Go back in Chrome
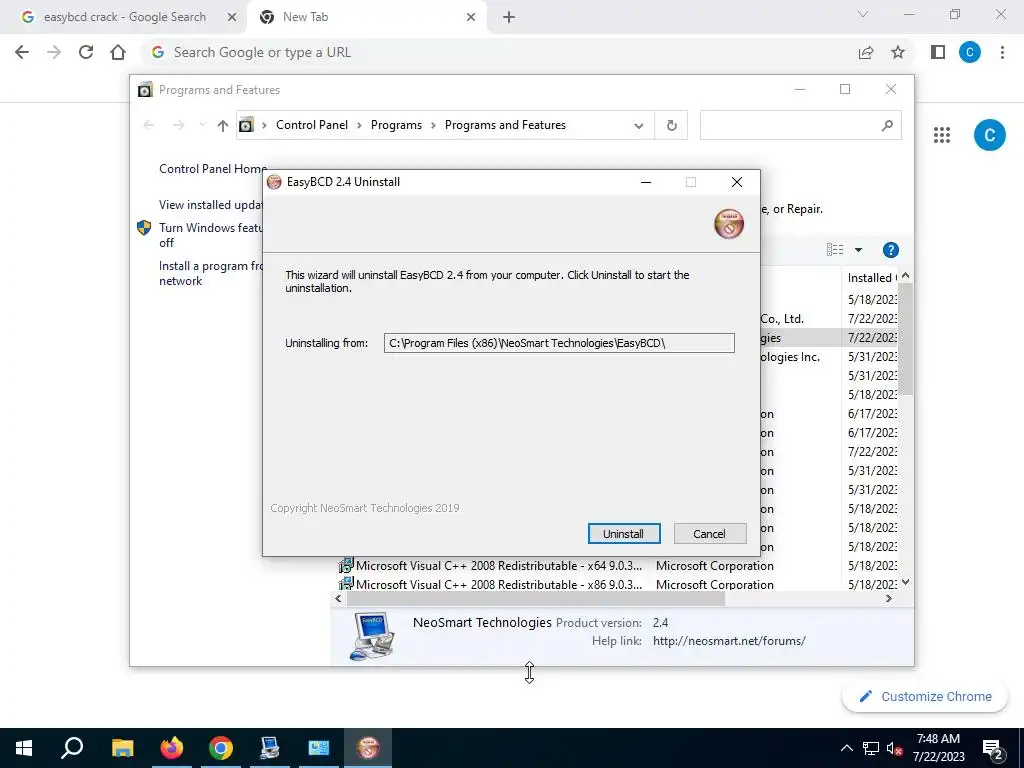Image resolution: width=1024 pixels, height=768 pixels. tap(22, 52)
